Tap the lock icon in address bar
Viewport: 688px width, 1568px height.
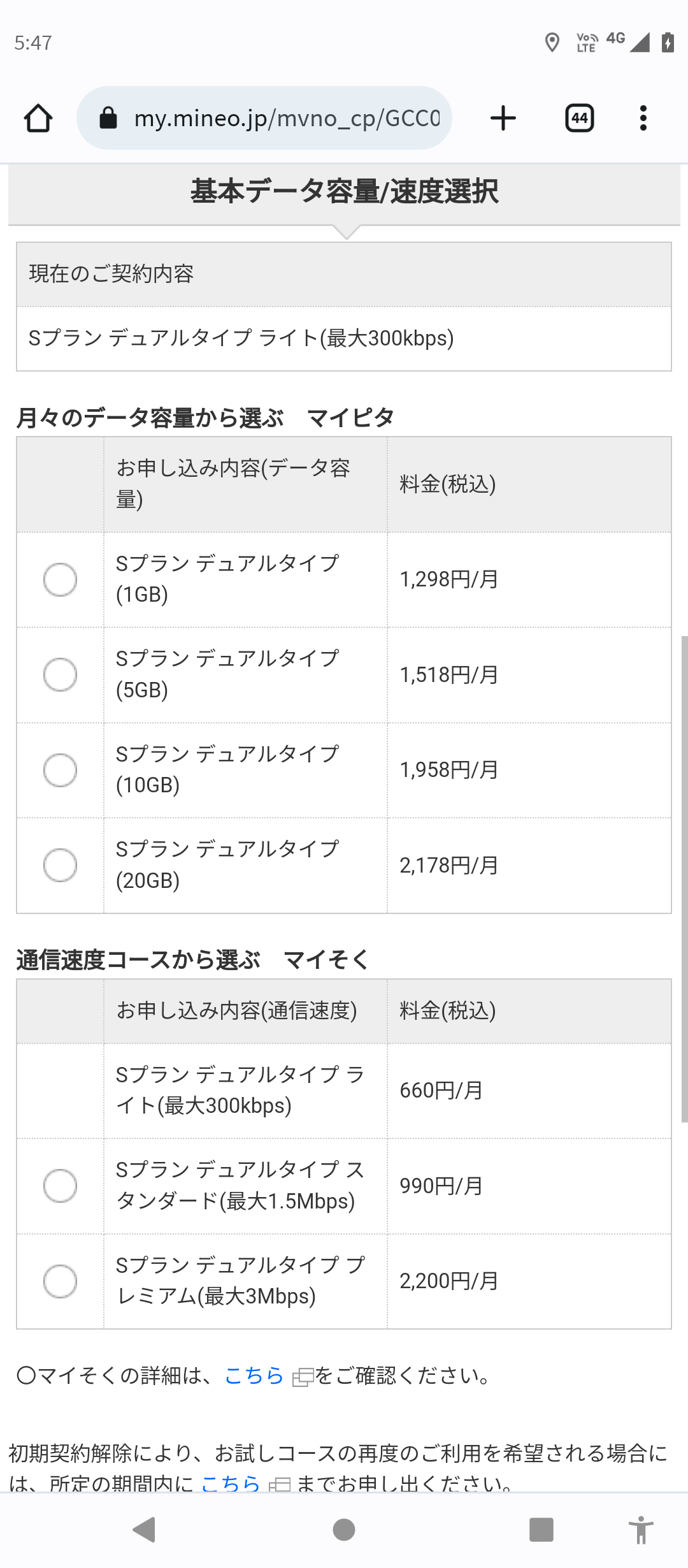[x=108, y=119]
